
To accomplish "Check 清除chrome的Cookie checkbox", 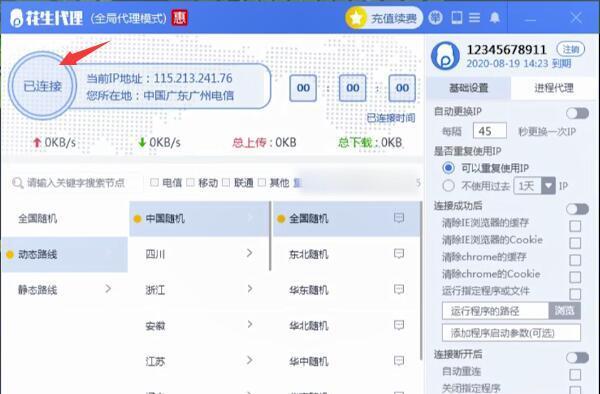I will tap(575, 277).
